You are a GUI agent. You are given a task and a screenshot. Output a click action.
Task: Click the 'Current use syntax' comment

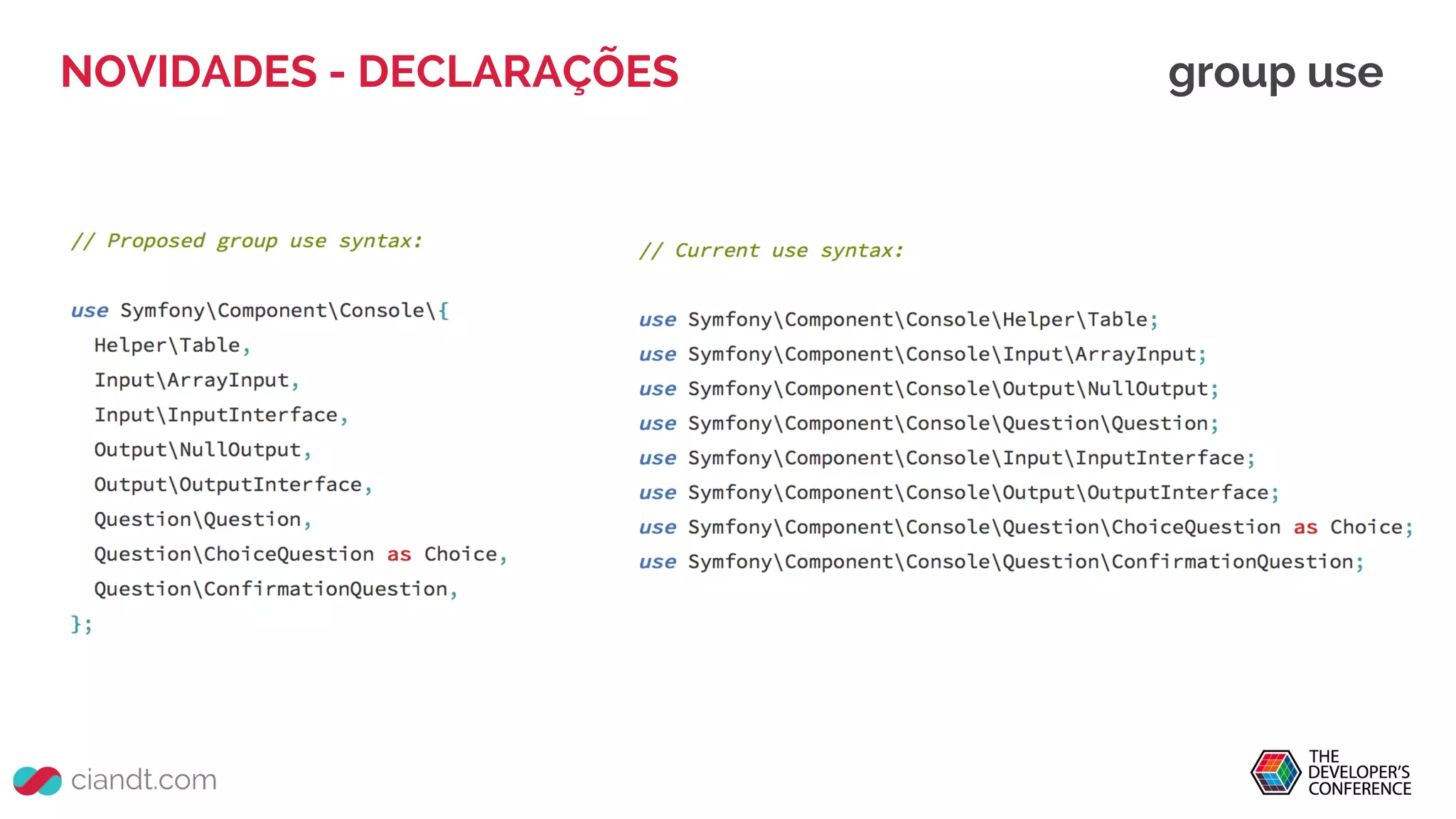[771, 250]
